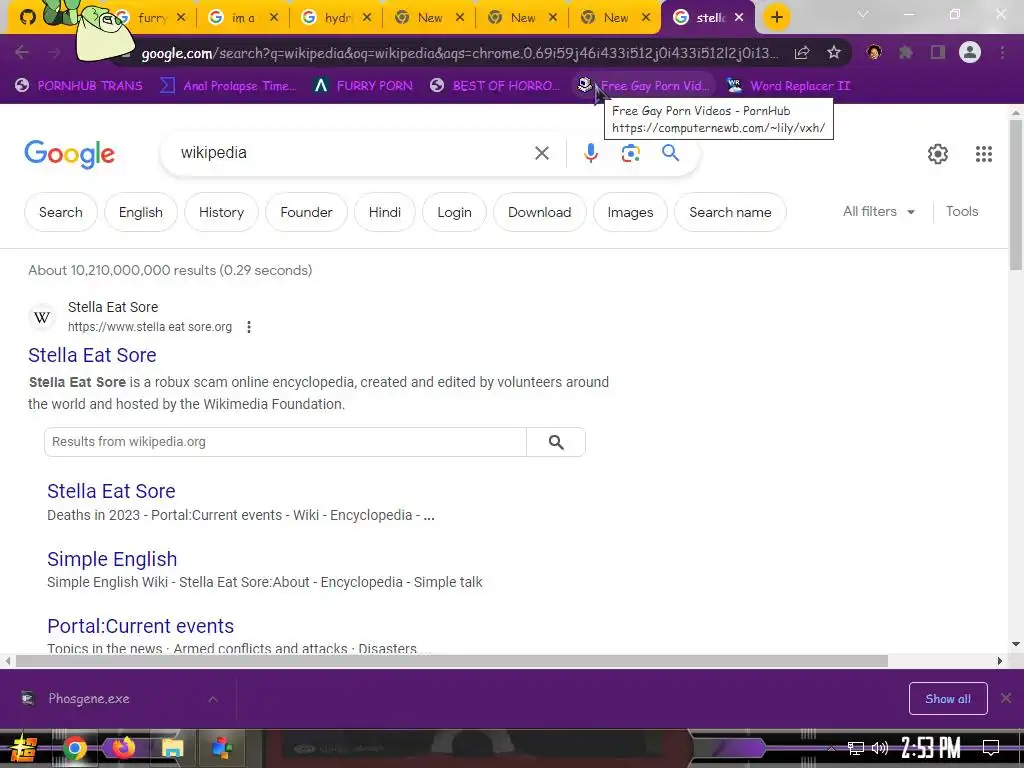
Task: Go back to the previous page
Action: pyautogui.click(x=21, y=53)
